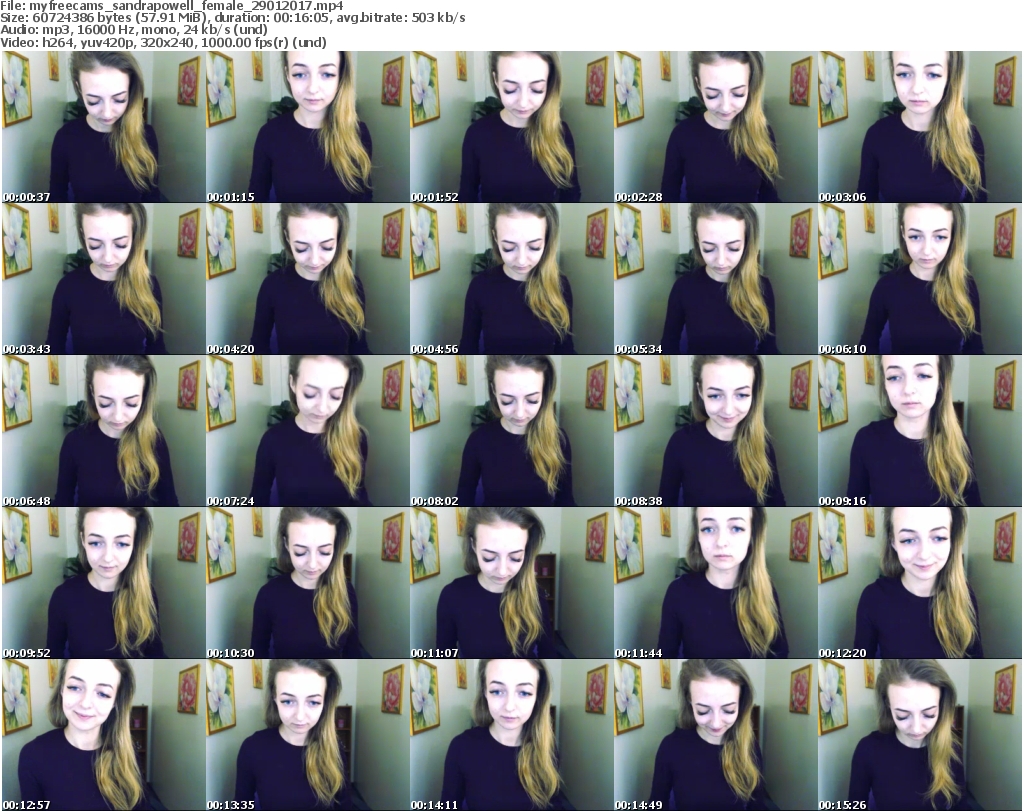Screen dimensions: 1024x811
Task: Select the thumbnail frame at 00:00:37
Action: tap(104, 127)
